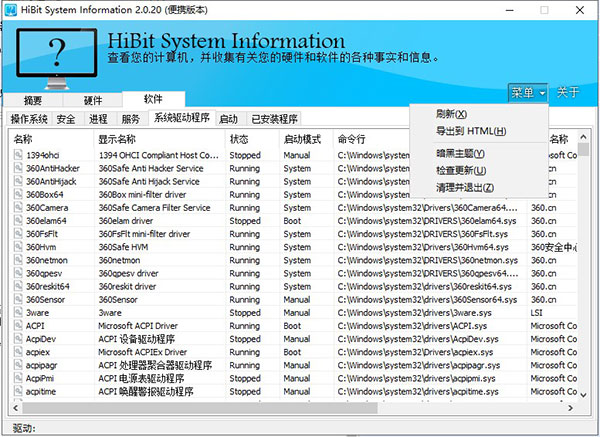Switch to the 摘要 tab
Image resolution: width=600 pixels, height=437 pixels.
tap(33, 101)
